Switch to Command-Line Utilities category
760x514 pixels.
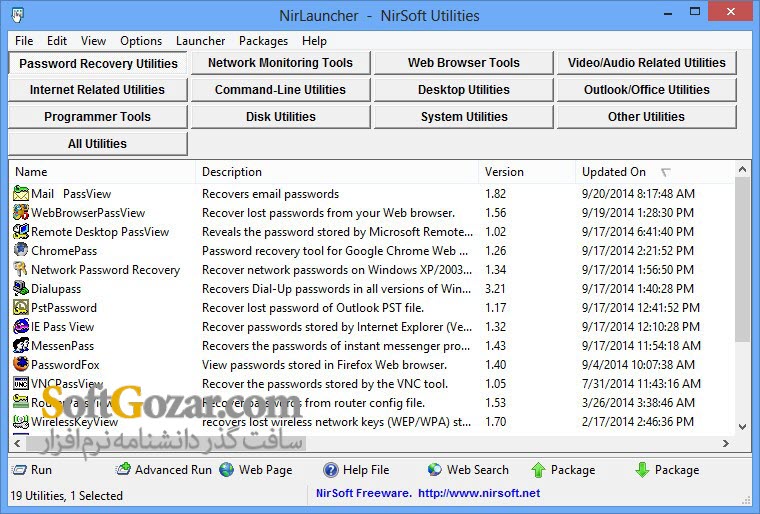pos(281,90)
